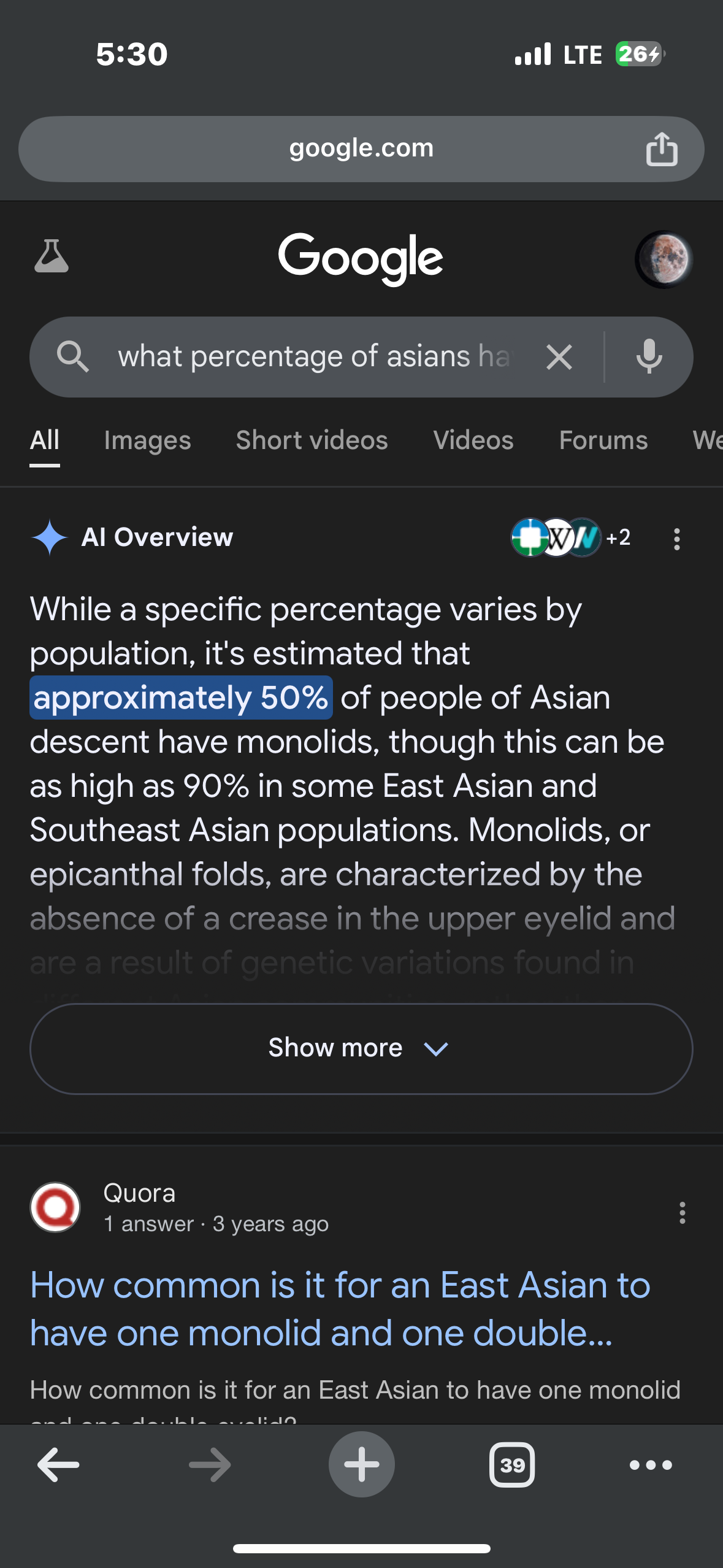Open new tab with plus button
723x1568 pixels.
click(x=361, y=1464)
